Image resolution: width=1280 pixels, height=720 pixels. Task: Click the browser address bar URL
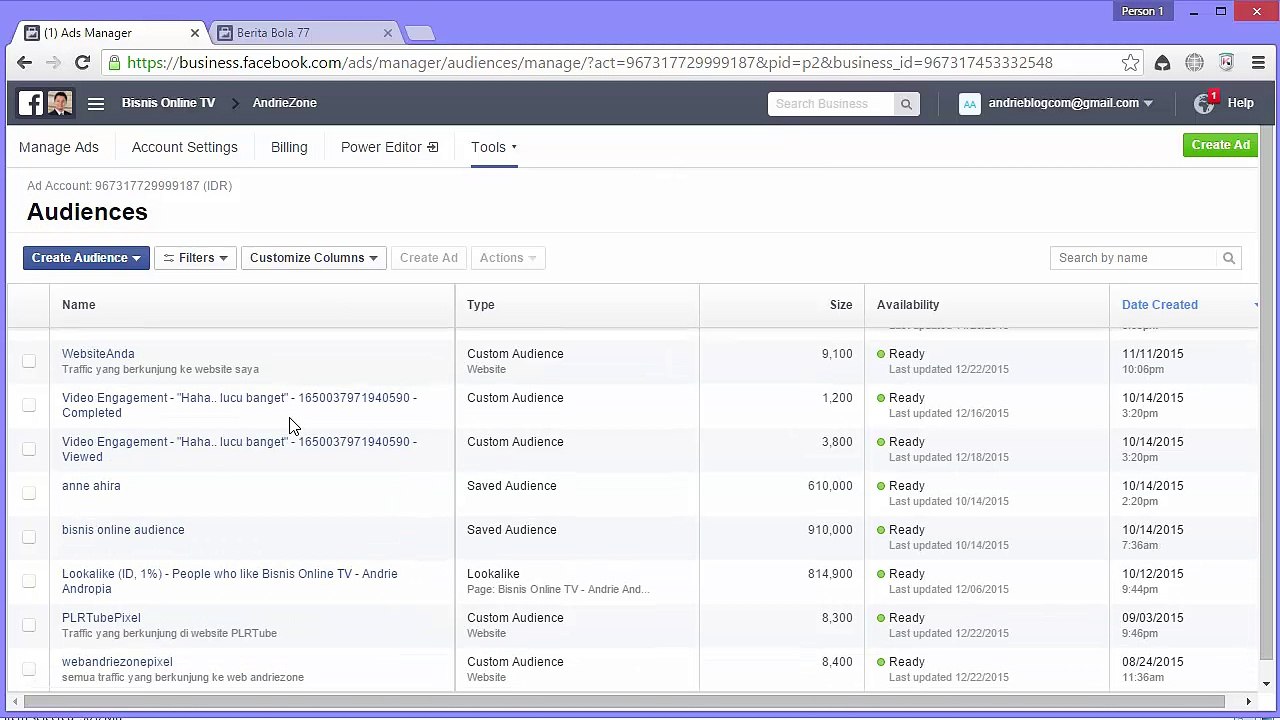[x=590, y=63]
